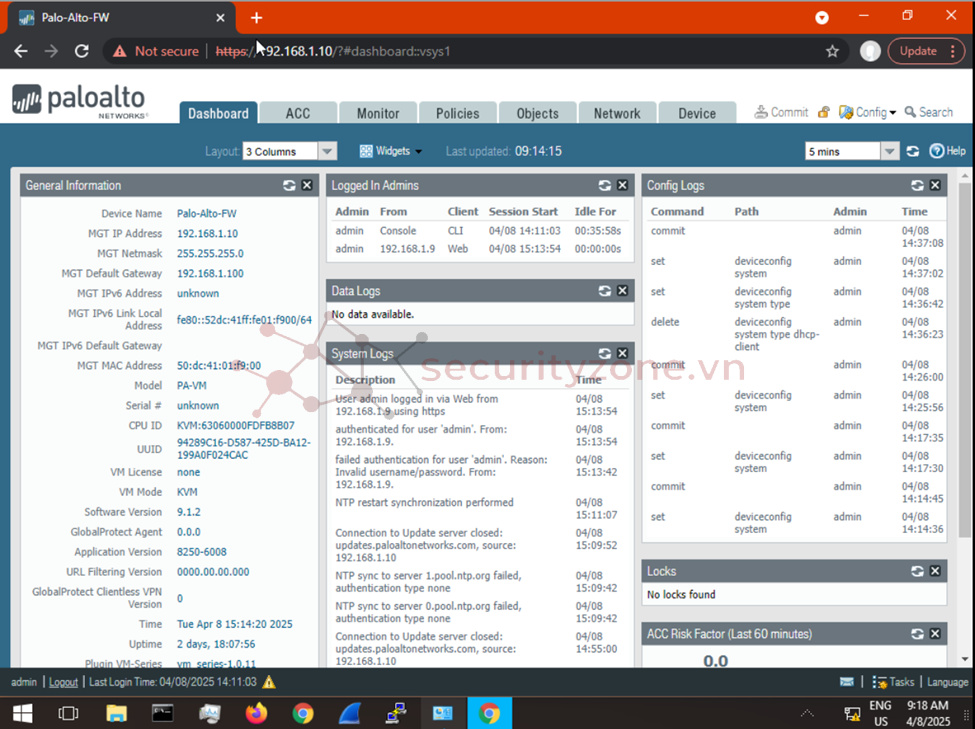This screenshot has width=975, height=729.
Task: Refresh the Data Logs widget
Action: pos(604,291)
